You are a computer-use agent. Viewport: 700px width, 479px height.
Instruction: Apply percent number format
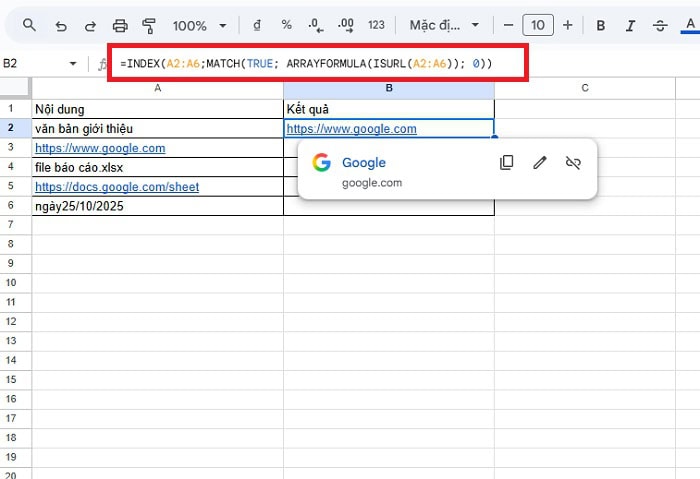[286, 24]
